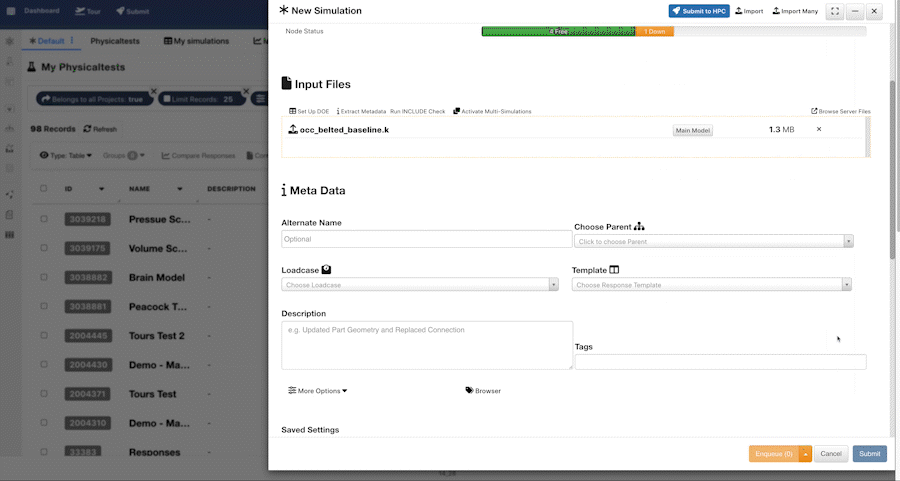Click the gear icon in left sidebar
This screenshot has height=481, width=900.
[x=10, y=41]
